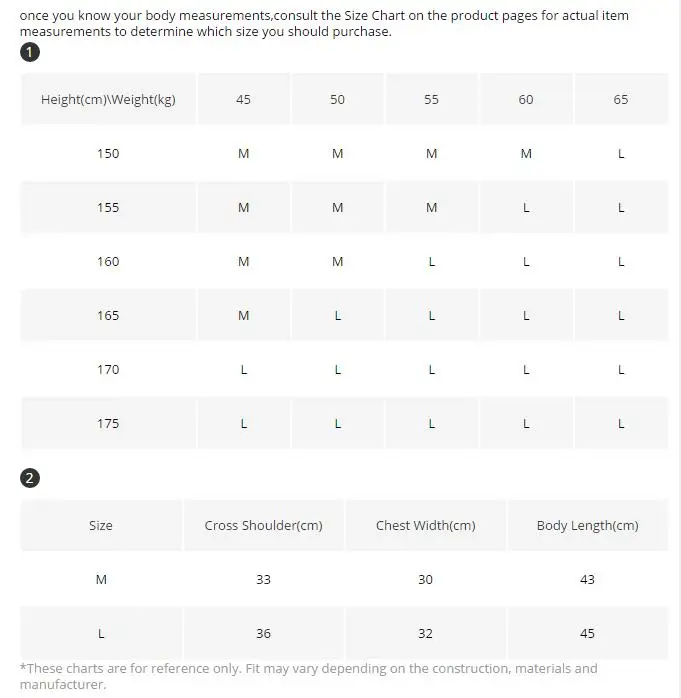Click the number 2 circle icon
Screen dimensions: 681x698
point(30,478)
